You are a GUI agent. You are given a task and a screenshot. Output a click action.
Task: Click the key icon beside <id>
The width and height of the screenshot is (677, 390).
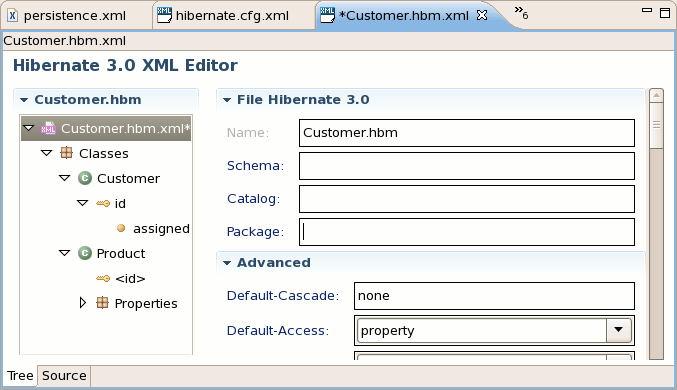(x=103, y=279)
